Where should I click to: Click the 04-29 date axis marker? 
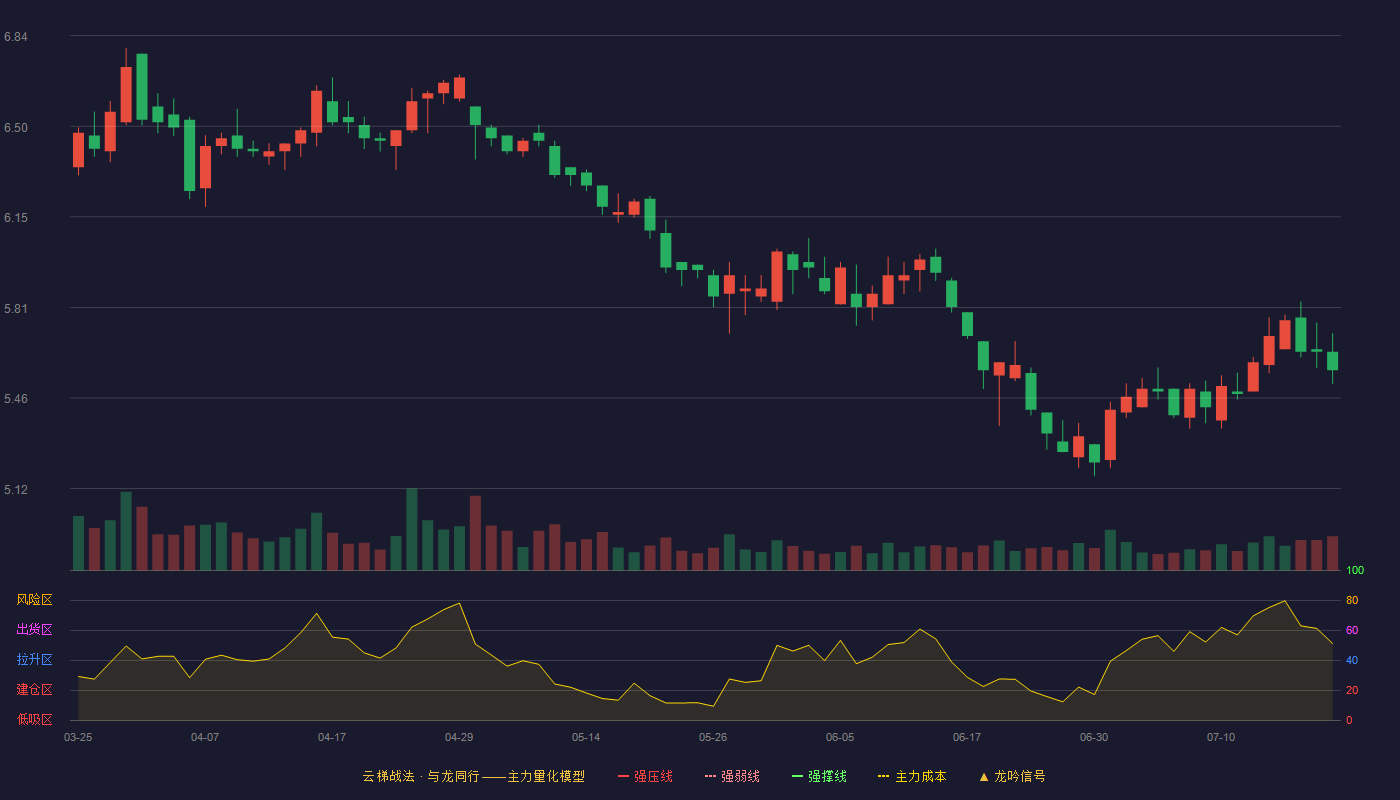459,737
